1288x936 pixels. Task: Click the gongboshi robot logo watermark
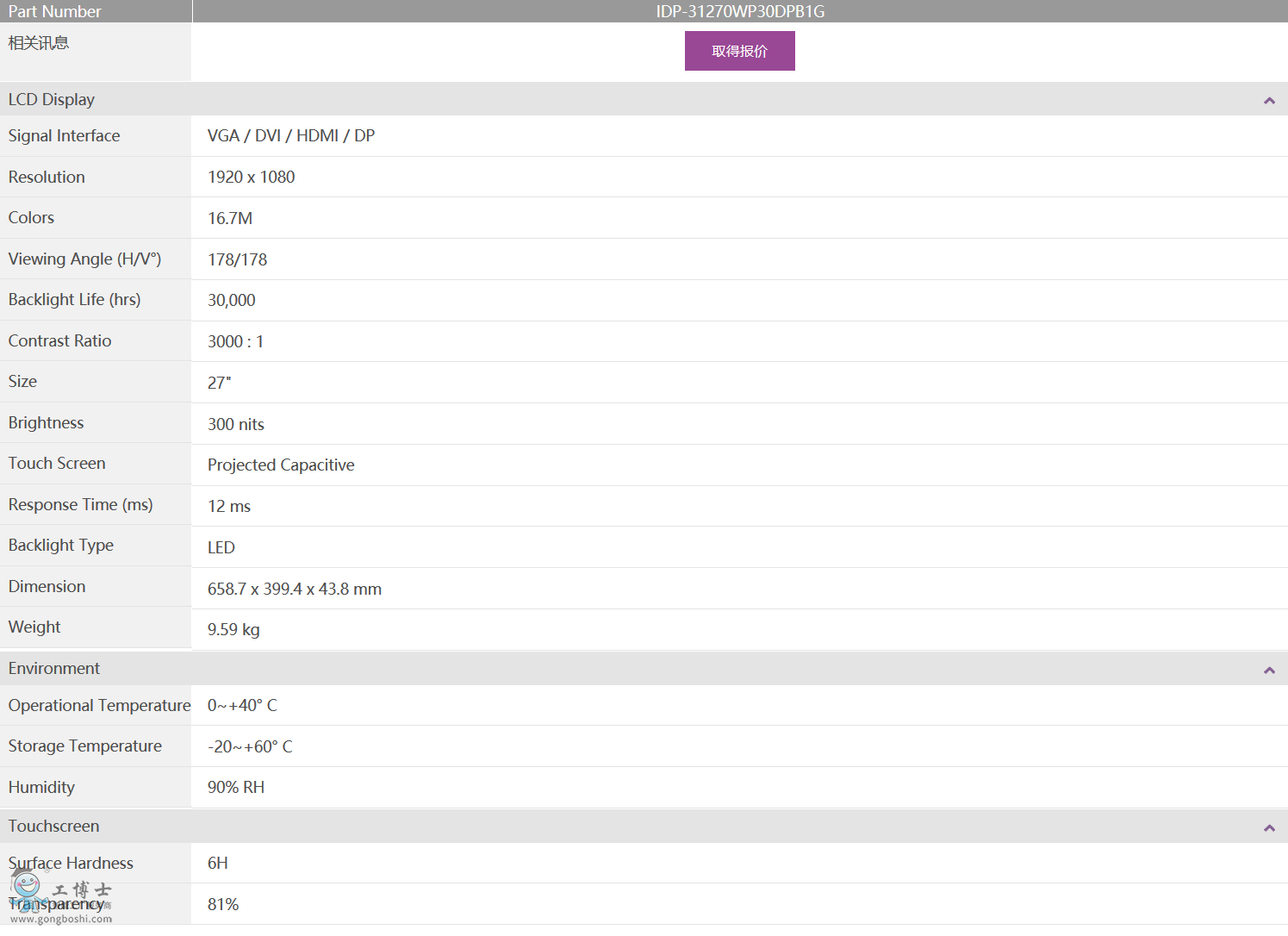[x=28, y=886]
